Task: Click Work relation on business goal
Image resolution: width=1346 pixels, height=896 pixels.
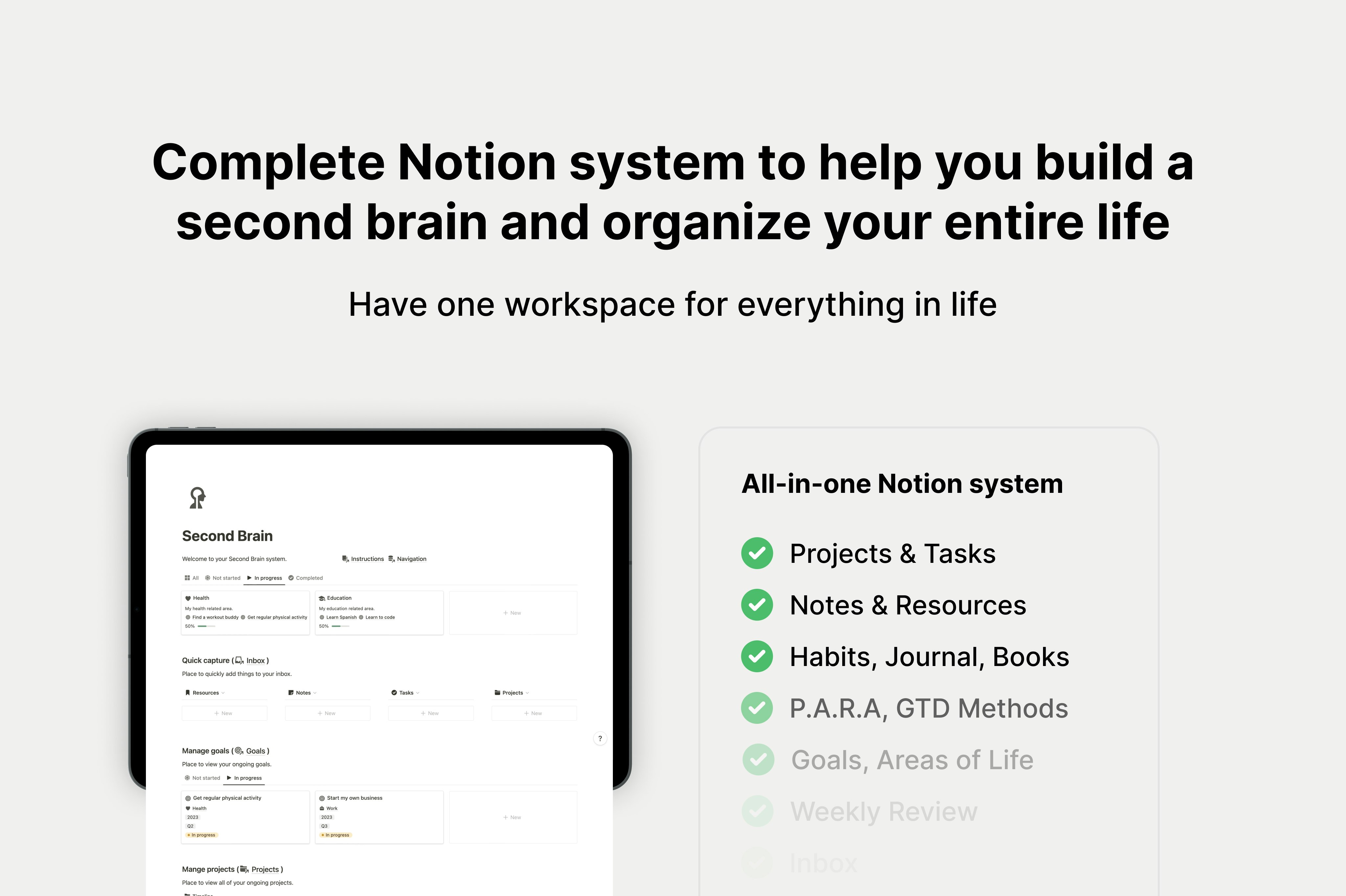Action: (x=329, y=808)
